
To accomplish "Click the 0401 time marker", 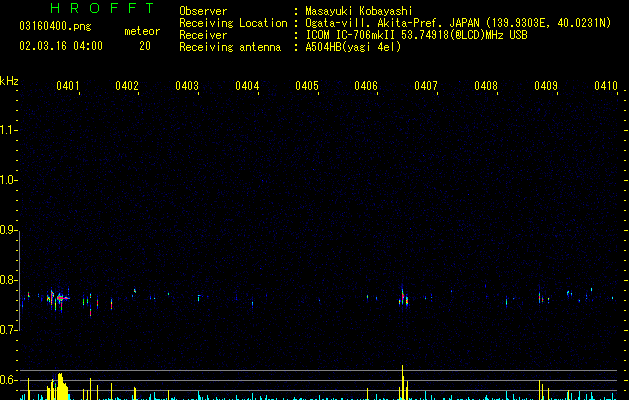I will pyautogui.click(x=67, y=86).
